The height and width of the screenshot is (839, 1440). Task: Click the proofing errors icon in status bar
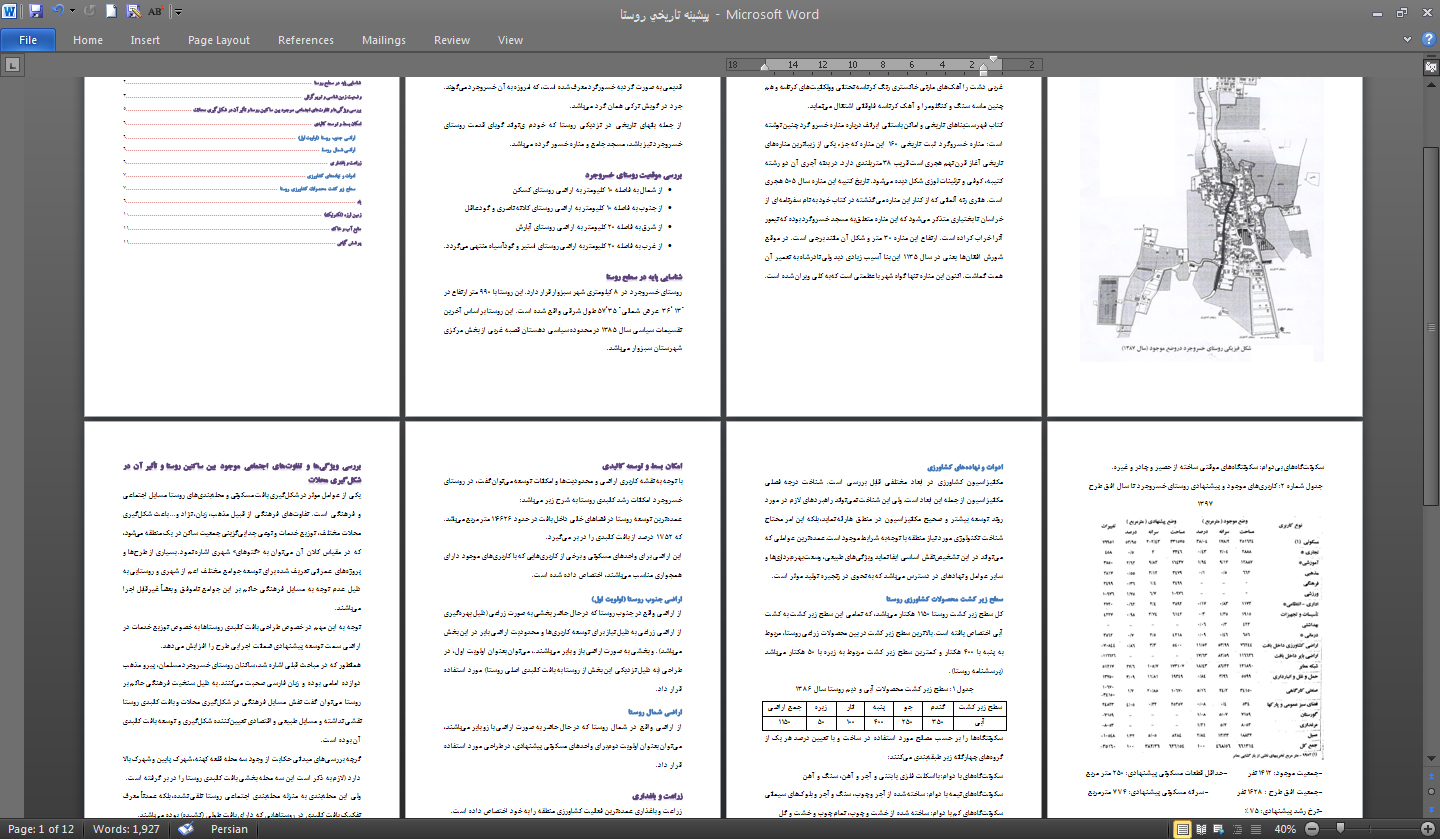tap(186, 829)
